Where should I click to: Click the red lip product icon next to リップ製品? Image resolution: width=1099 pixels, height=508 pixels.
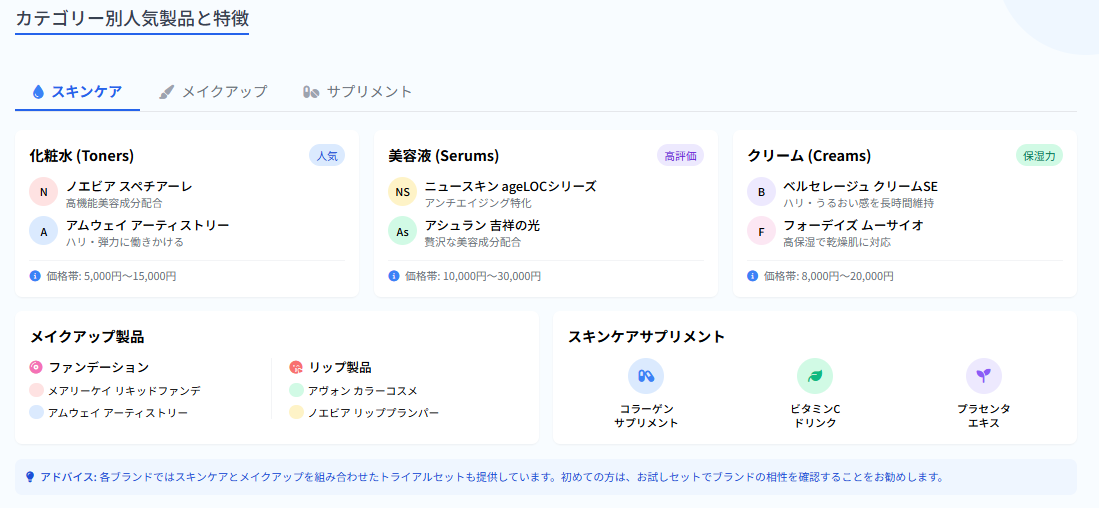point(296,366)
